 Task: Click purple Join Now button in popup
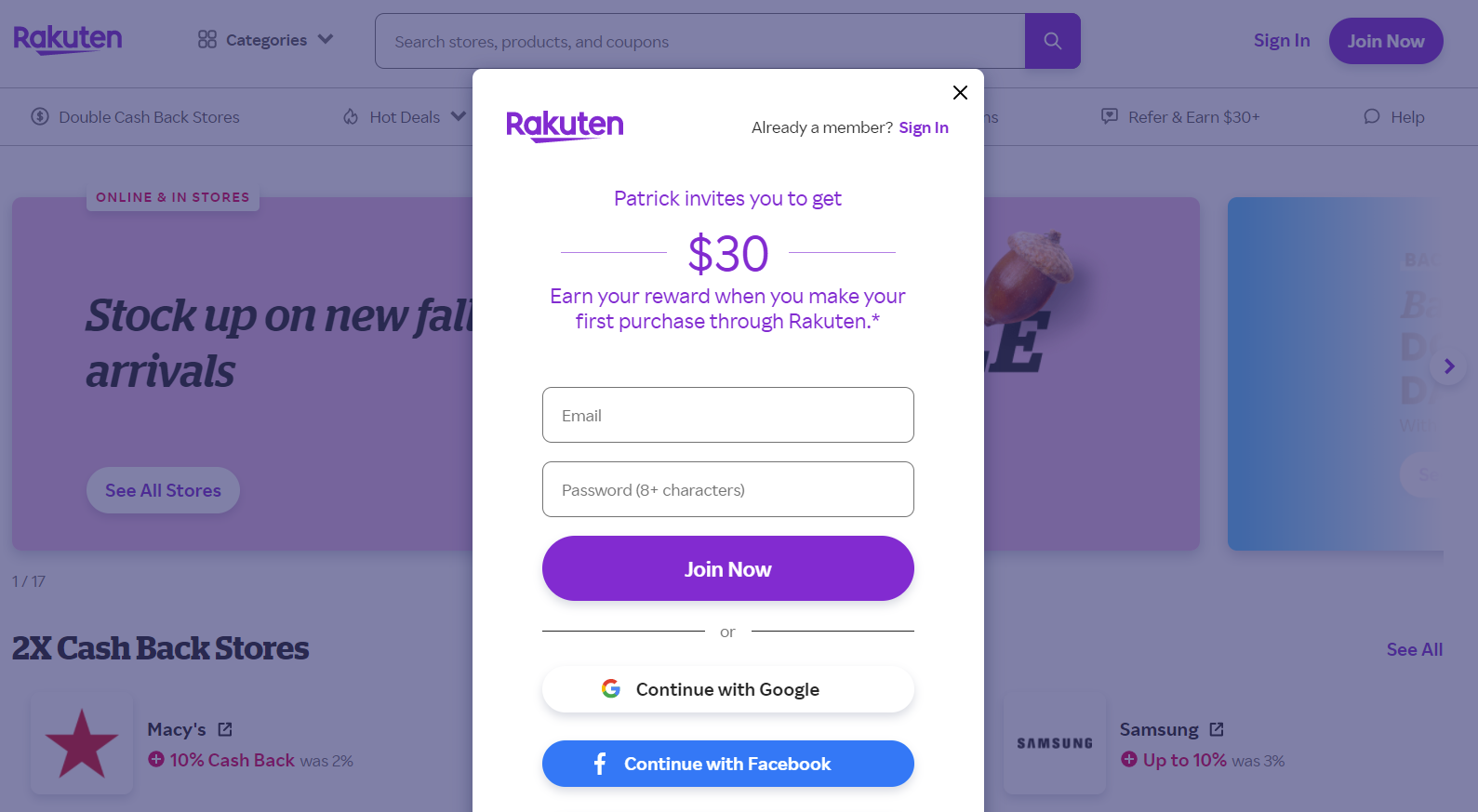pyautogui.click(x=728, y=568)
